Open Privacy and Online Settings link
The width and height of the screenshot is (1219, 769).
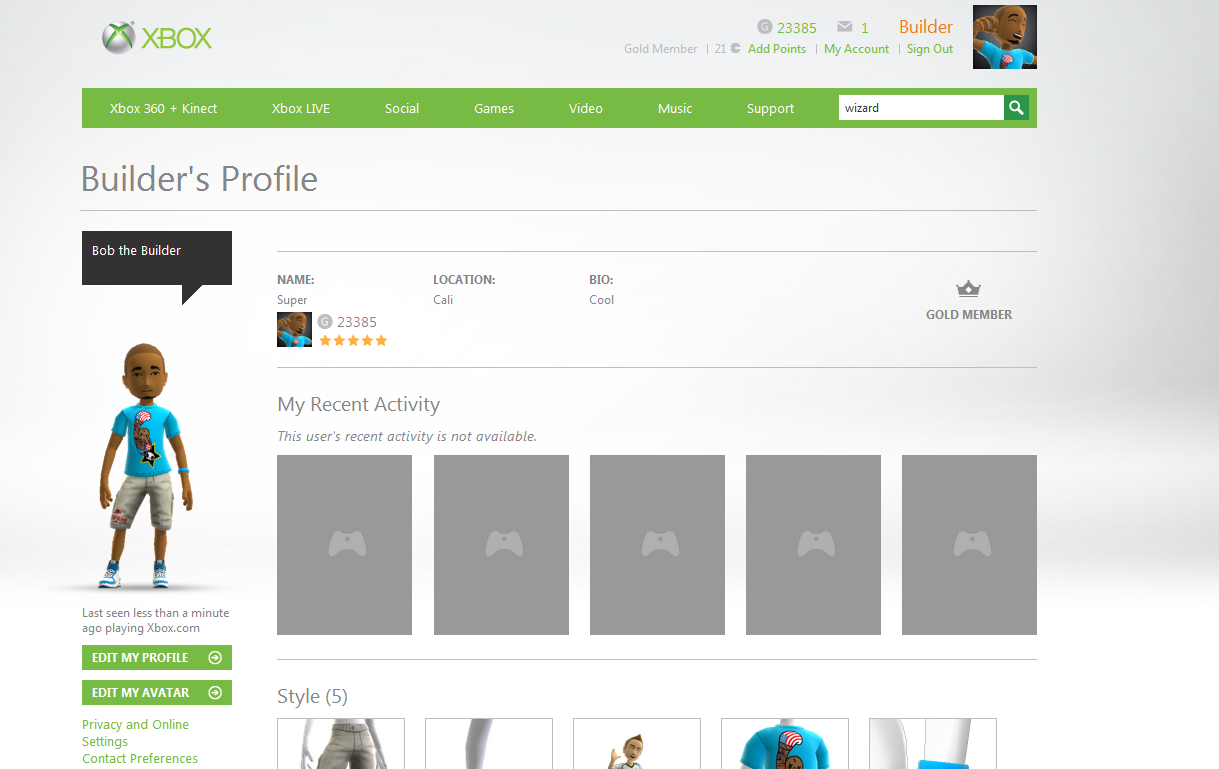pyautogui.click(x=135, y=733)
